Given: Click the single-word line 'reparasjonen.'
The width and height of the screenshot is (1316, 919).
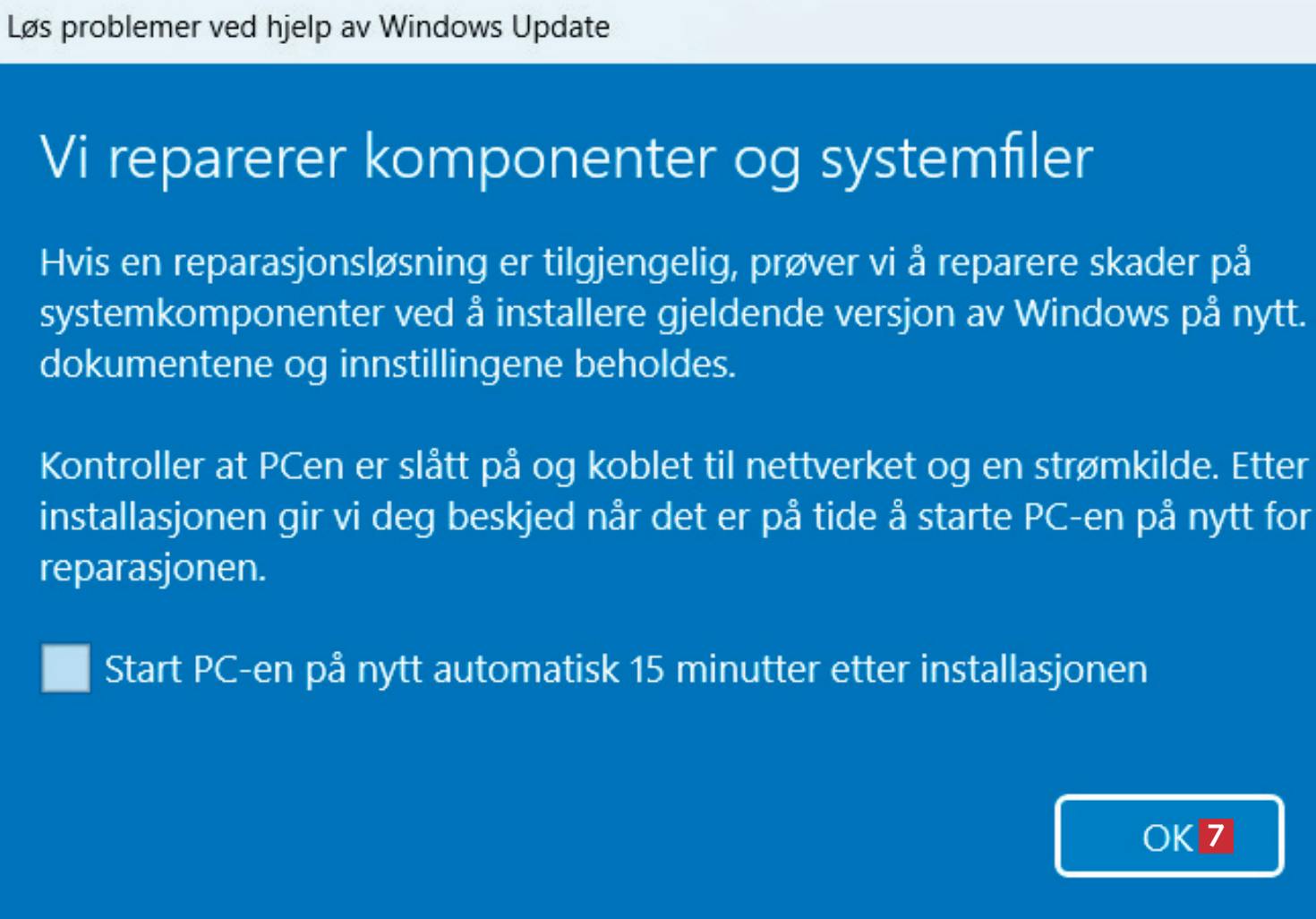Looking at the screenshot, I should (153, 568).
